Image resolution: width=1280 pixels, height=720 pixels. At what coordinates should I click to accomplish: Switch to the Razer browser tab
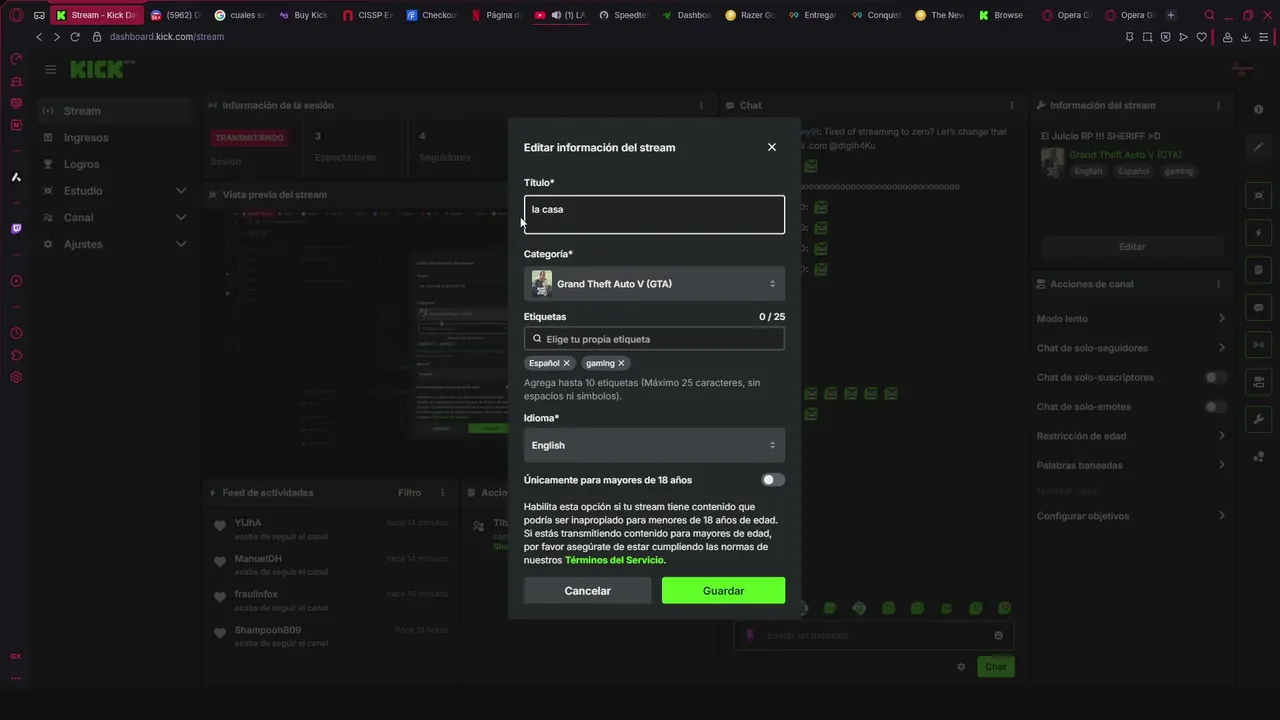pyautogui.click(x=752, y=15)
